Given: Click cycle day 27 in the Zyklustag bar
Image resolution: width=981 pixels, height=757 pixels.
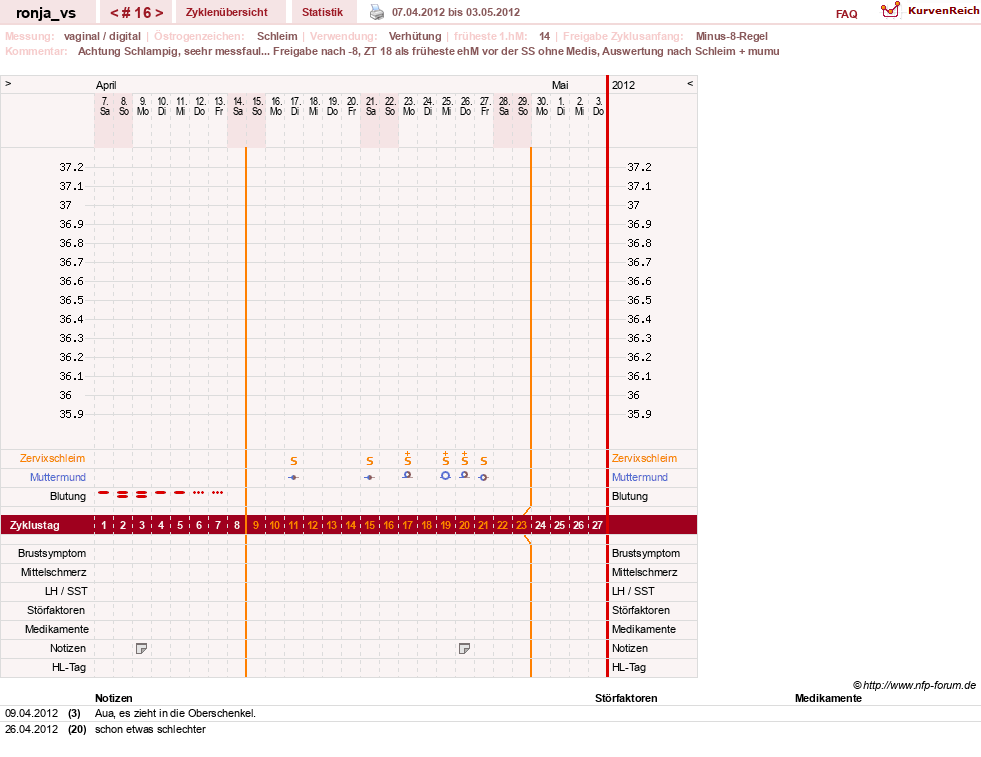Looking at the screenshot, I should click(597, 525).
